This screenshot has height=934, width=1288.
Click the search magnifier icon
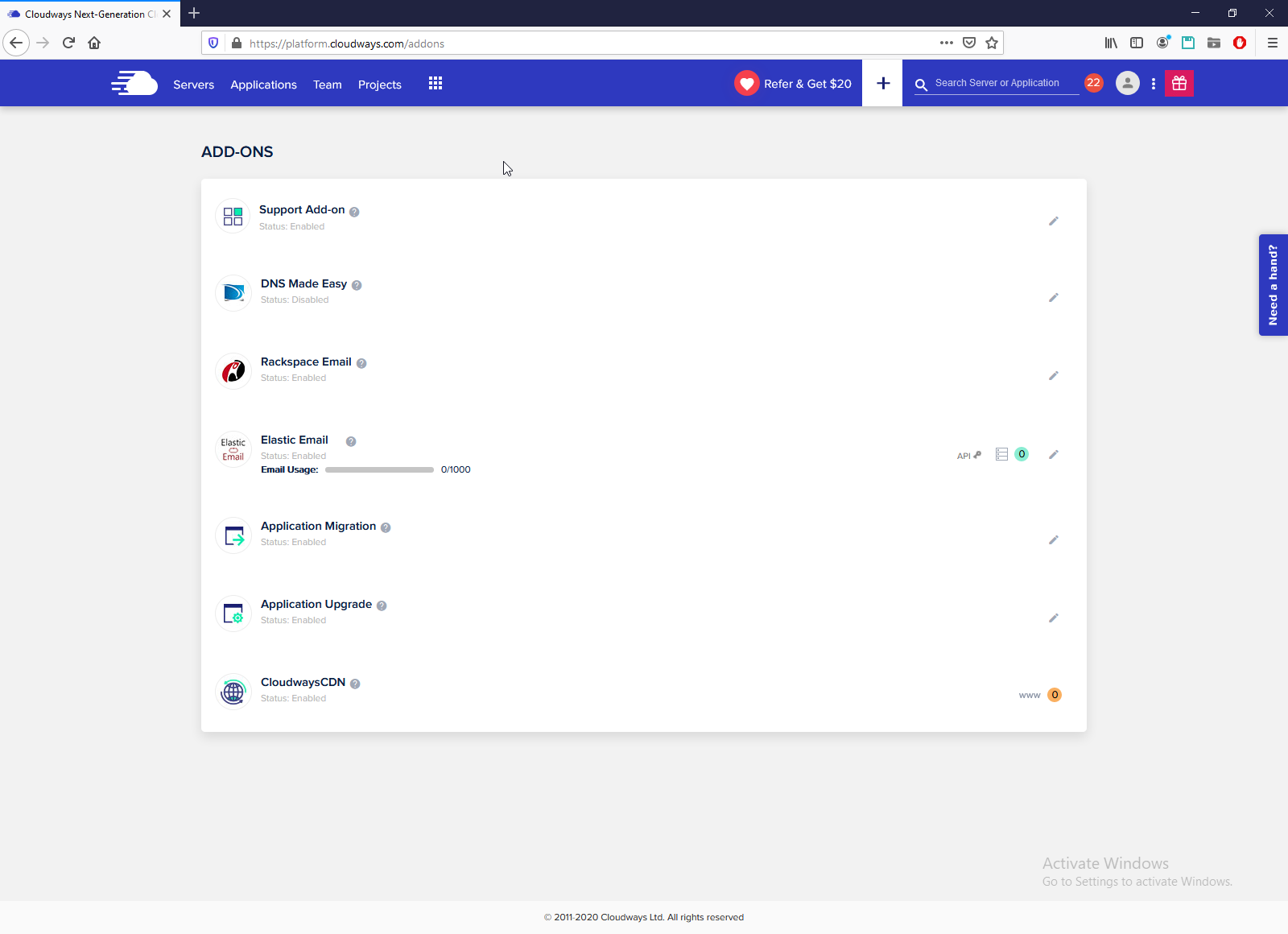point(922,84)
